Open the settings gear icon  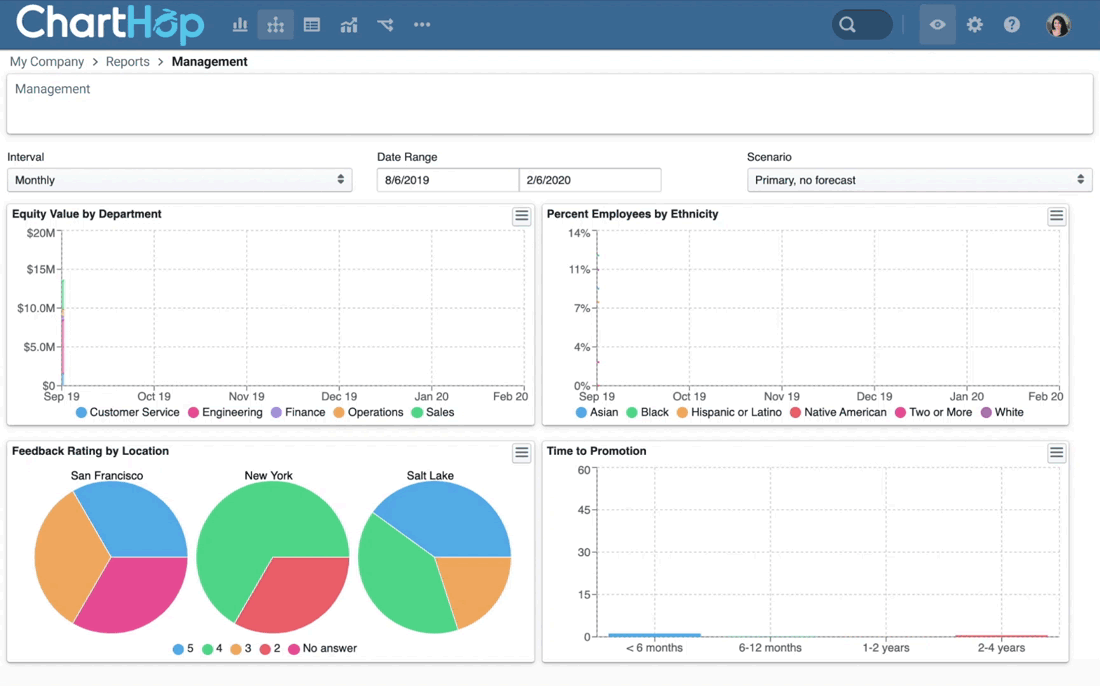click(x=974, y=24)
